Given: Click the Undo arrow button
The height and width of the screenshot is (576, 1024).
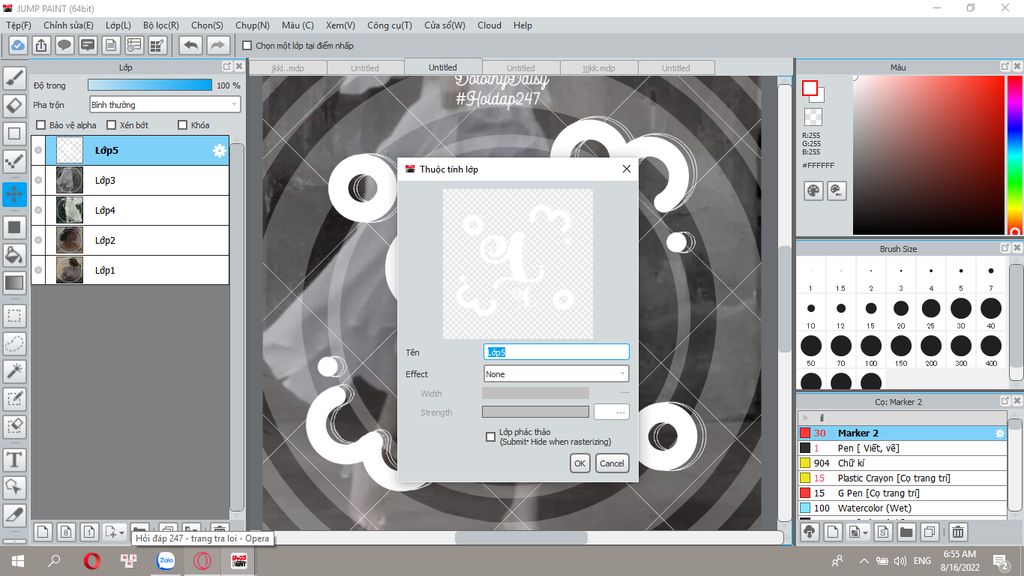Looking at the screenshot, I should pyautogui.click(x=191, y=45).
